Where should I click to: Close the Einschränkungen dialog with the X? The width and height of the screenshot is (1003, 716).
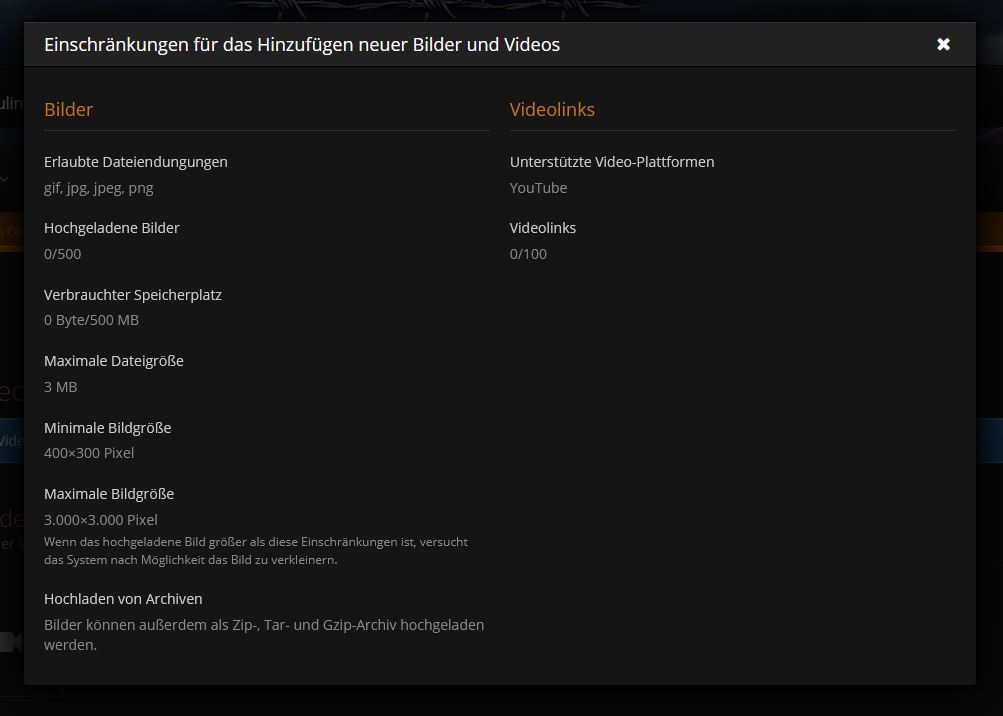click(x=943, y=44)
